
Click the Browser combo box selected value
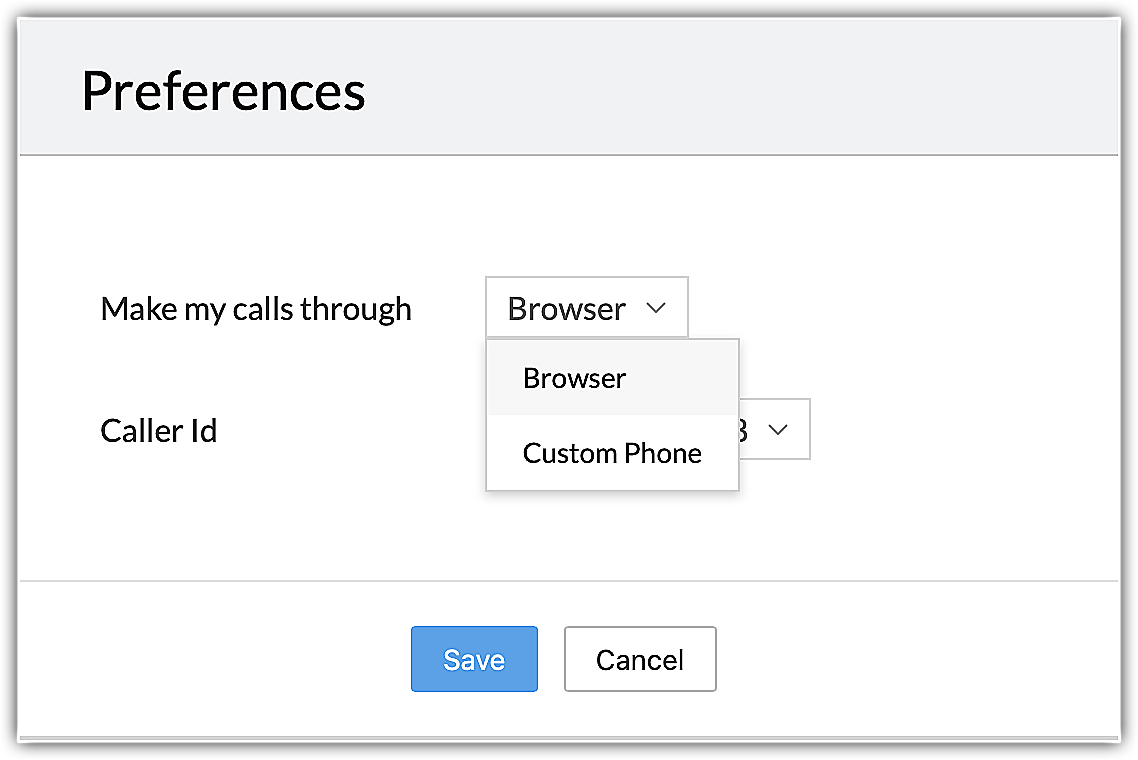(x=566, y=308)
